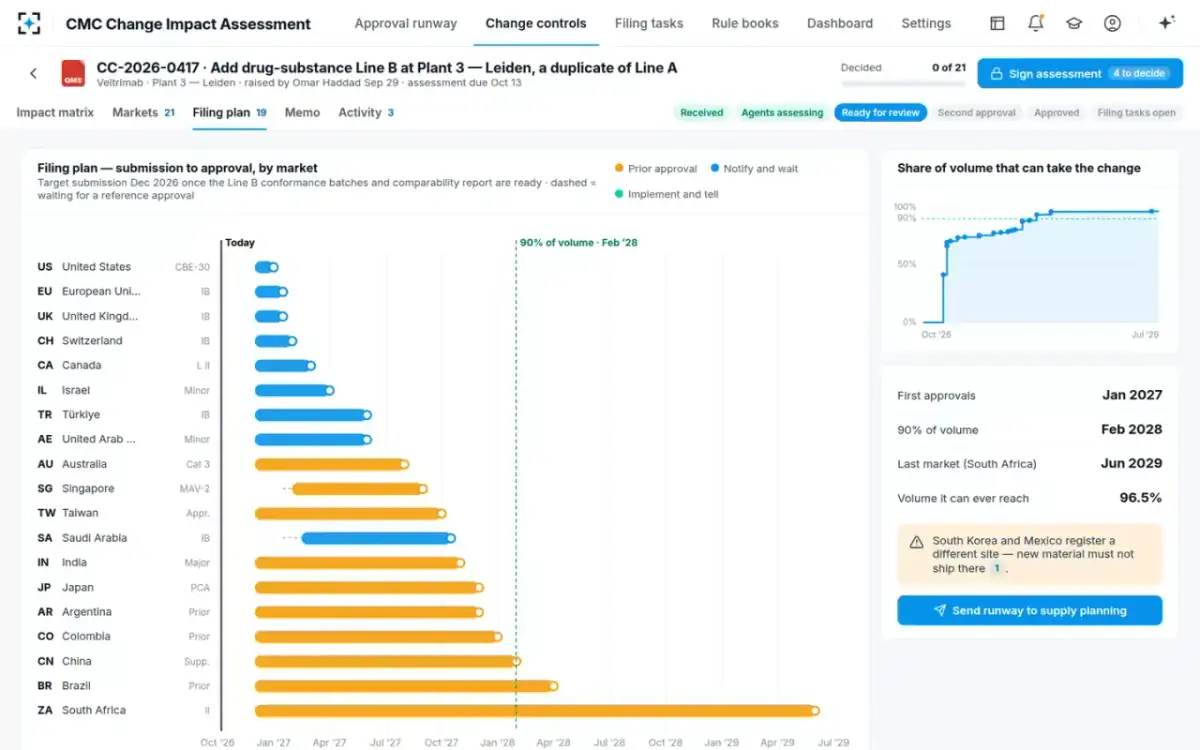Click the Jan 2027 first approvals value

click(1132, 395)
